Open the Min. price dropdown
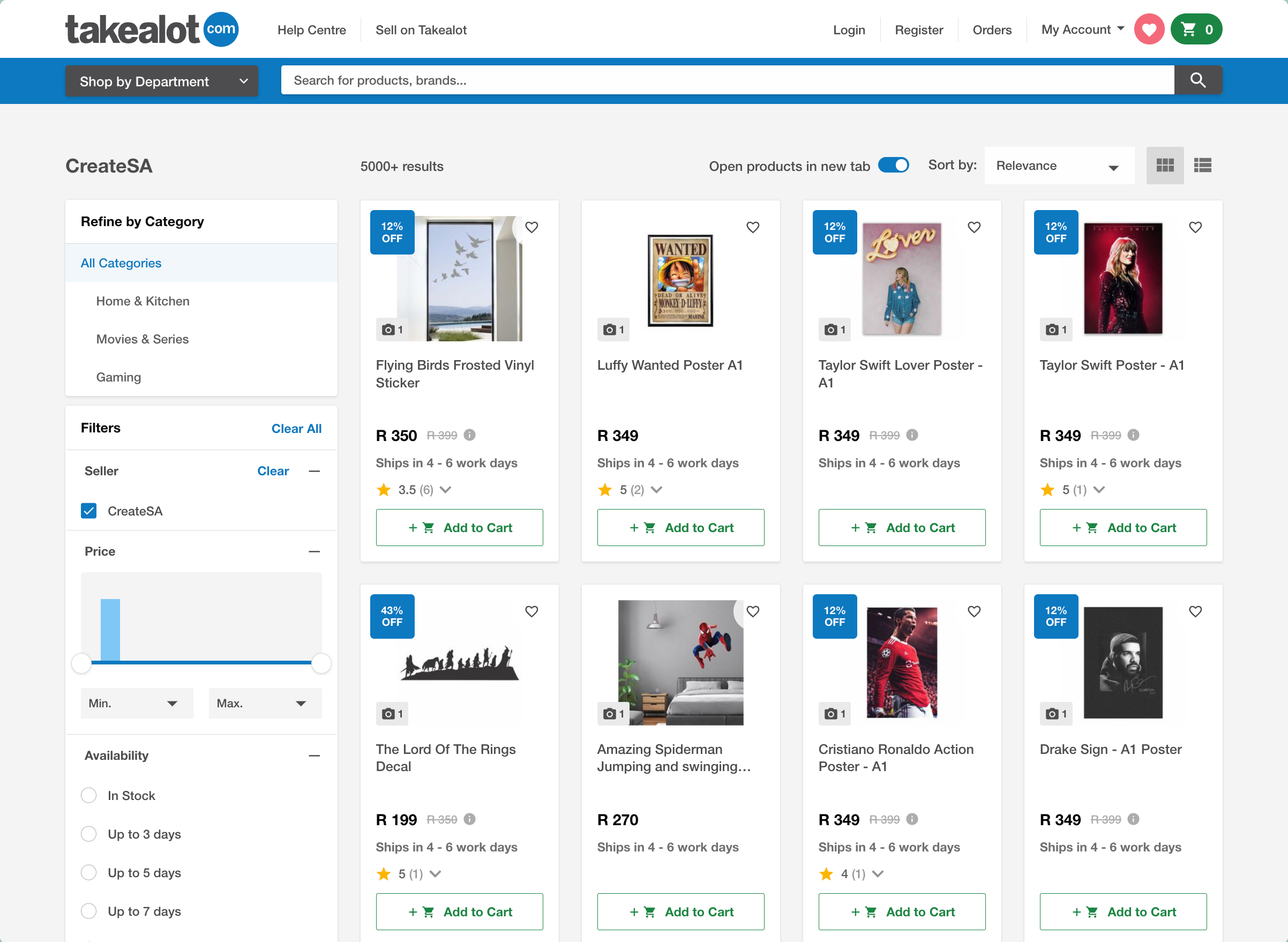Viewport: 1288px width, 942px height. coord(136,703)
